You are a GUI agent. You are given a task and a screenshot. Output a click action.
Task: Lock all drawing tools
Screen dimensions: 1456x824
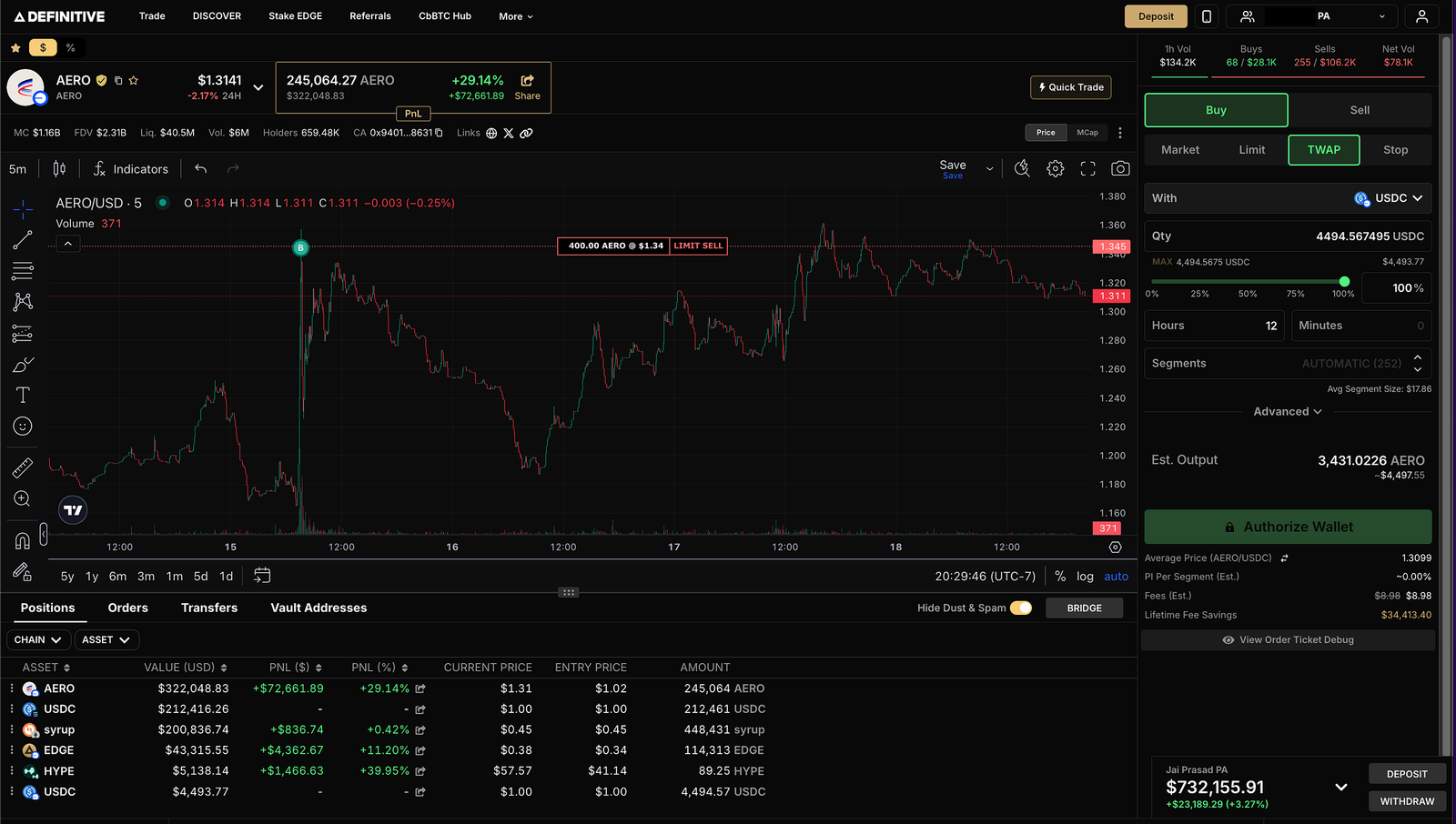[23, 572]
